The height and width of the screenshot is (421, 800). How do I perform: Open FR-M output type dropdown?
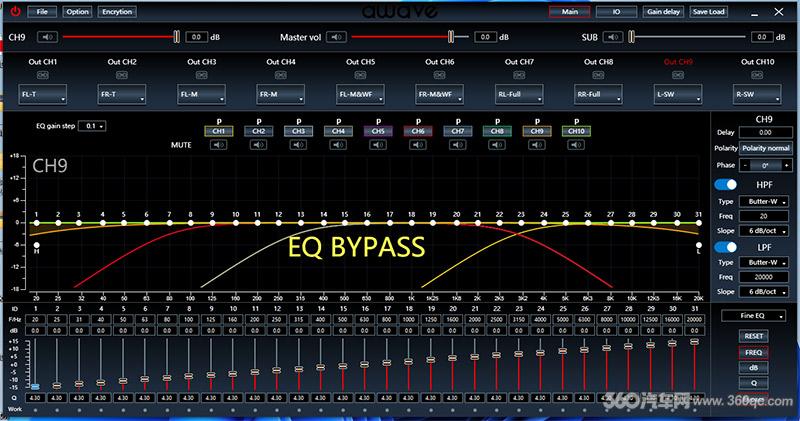click(x=281, y=94)
